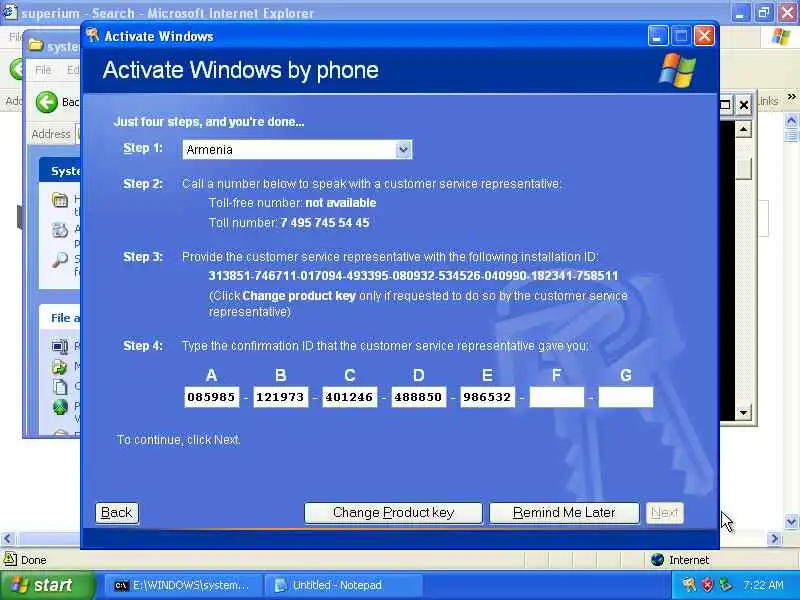Image resolution: width=800 pixels, height=600 pixels.
Task: Click confirmation ID field D
Action: 418,397
